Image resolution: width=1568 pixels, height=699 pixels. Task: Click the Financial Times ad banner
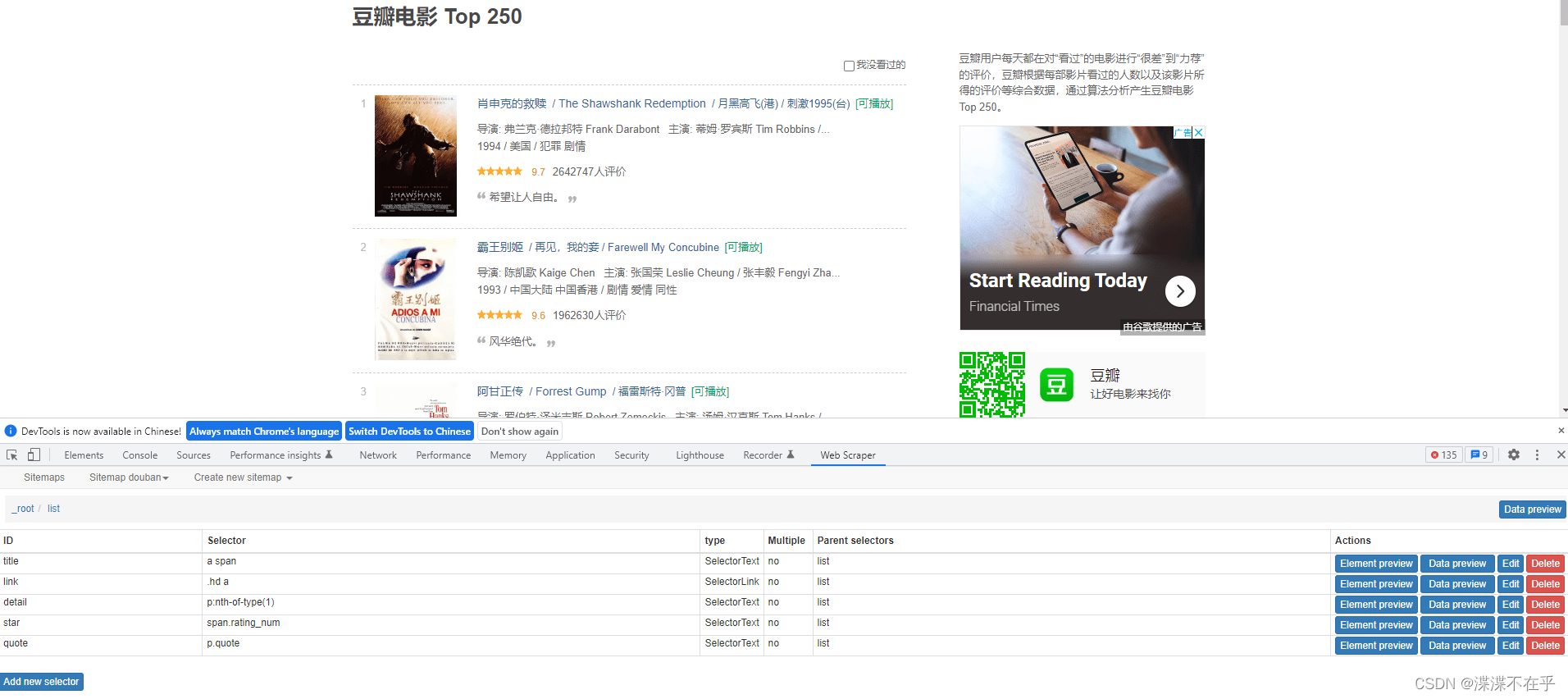(1083, 229)
